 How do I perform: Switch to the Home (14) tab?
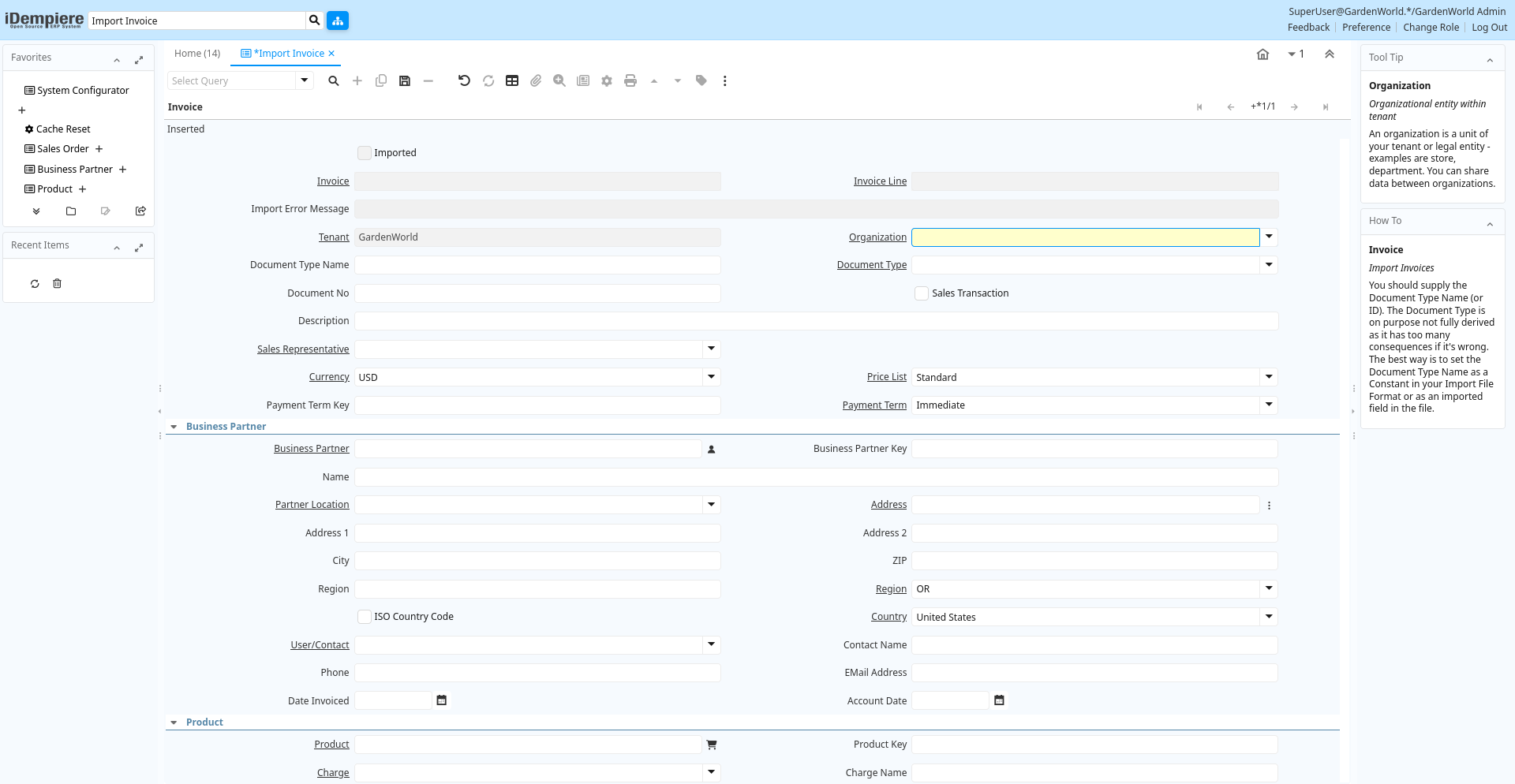[x=197, y=54]
